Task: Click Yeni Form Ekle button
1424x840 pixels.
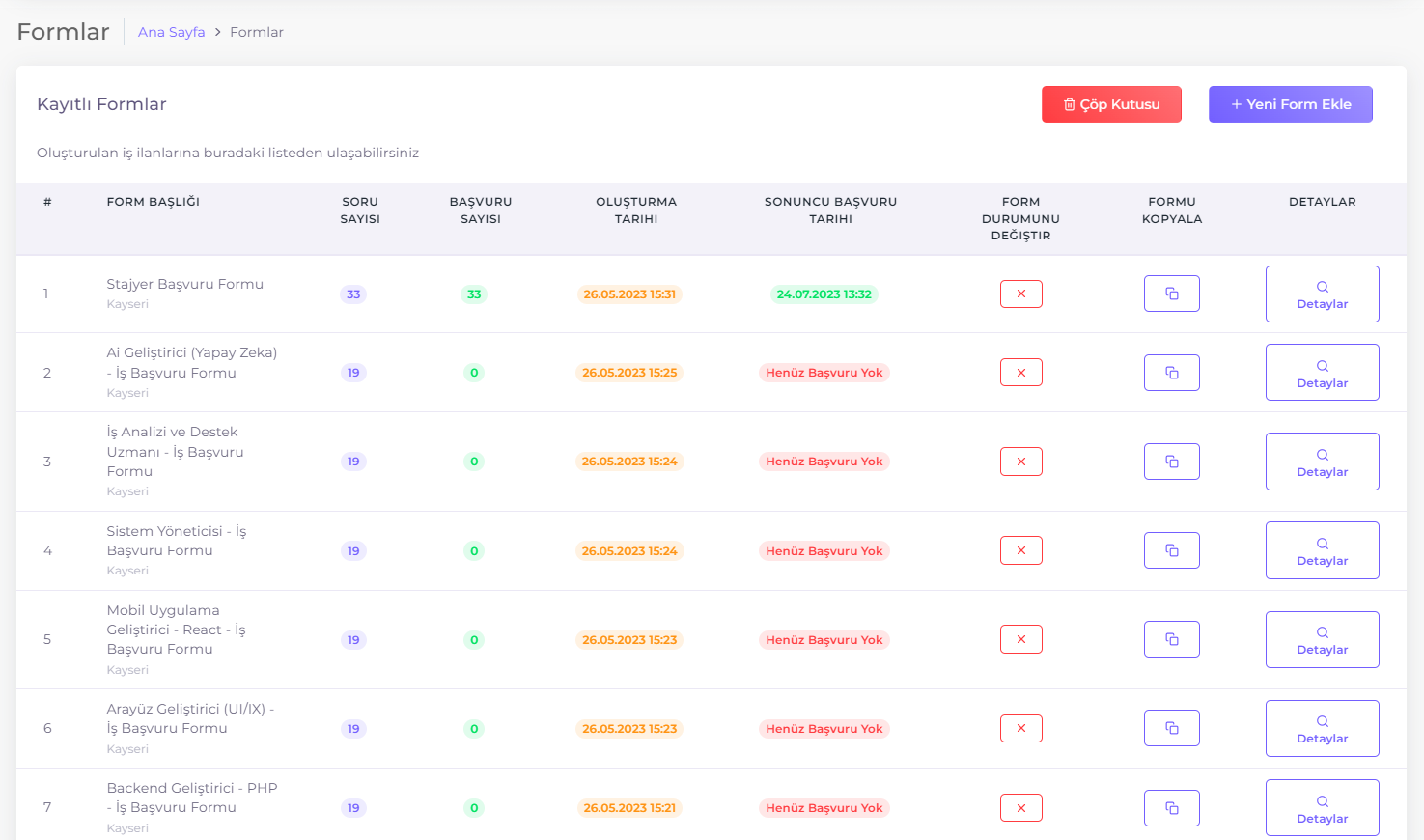Action: [1290, 104]
